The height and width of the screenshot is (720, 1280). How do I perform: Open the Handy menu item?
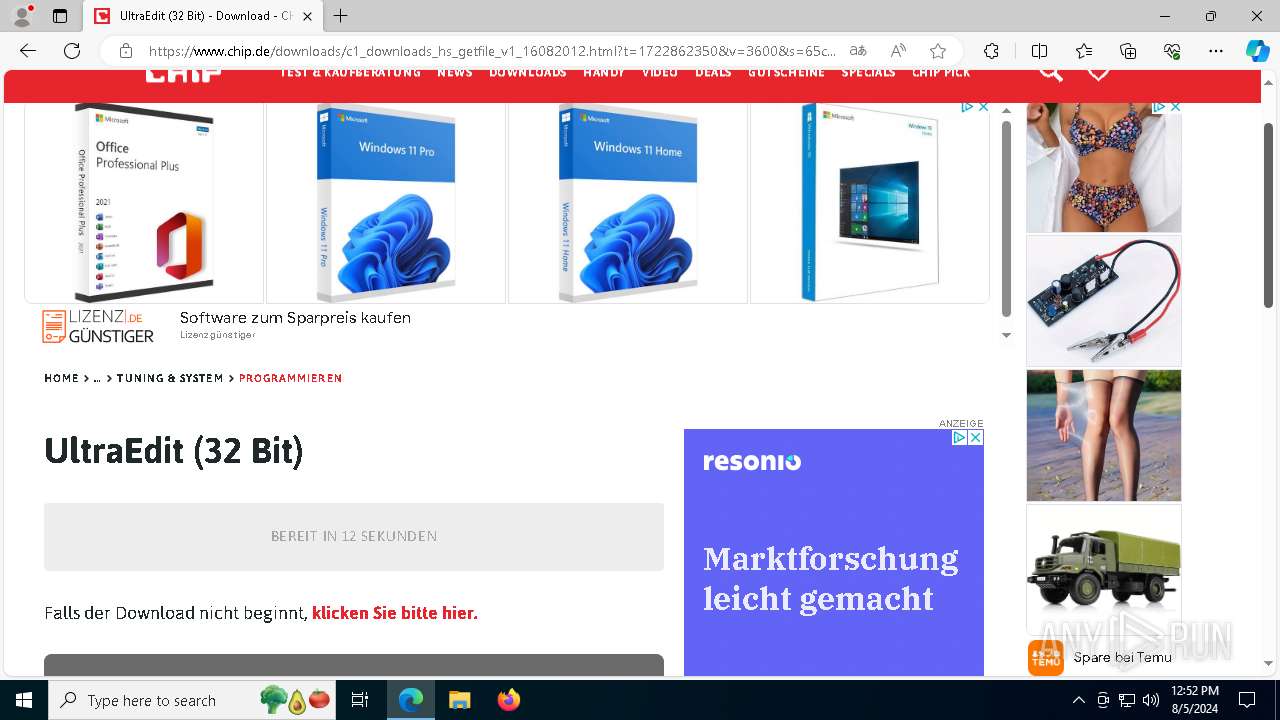tap(604, 72)
